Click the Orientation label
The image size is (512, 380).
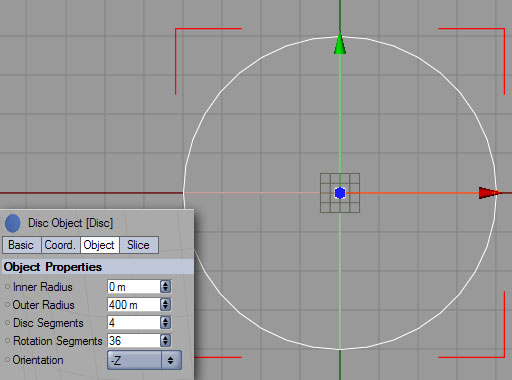[x=38, y=360]
